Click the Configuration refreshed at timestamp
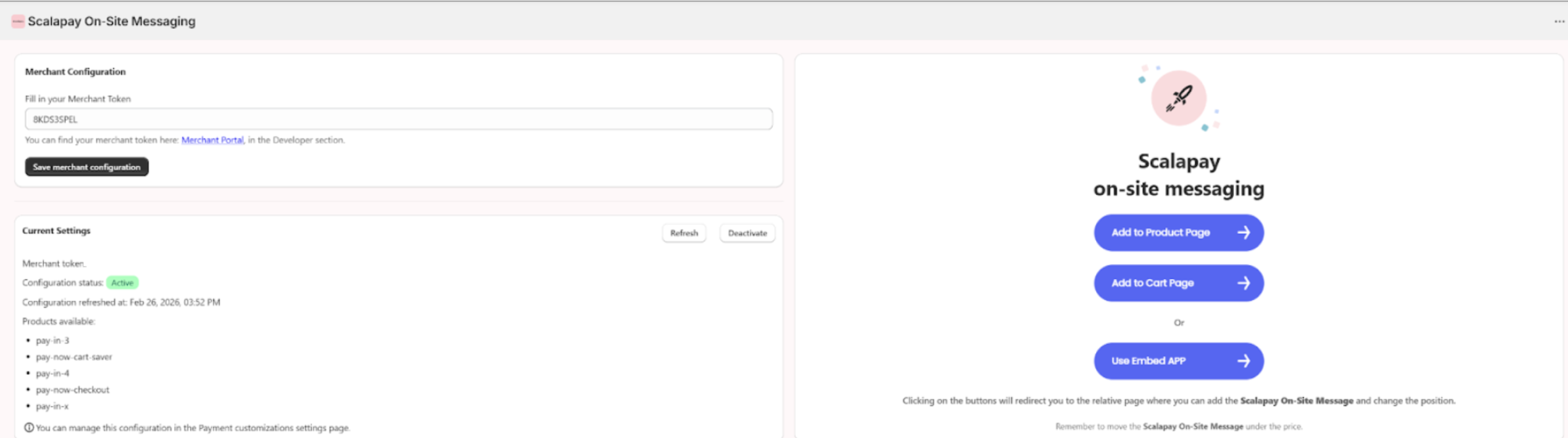This screenshot has height=438, width=1568. click(122, 302)
